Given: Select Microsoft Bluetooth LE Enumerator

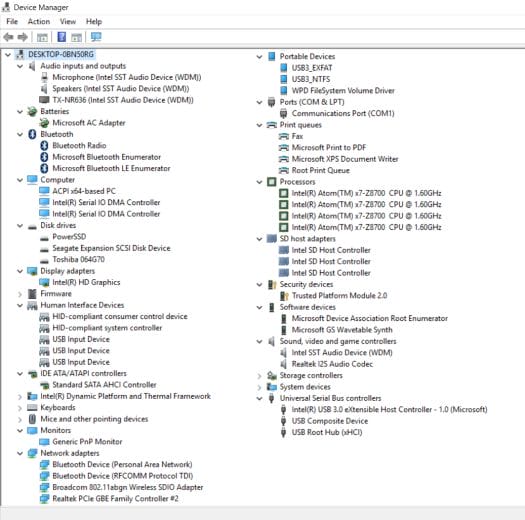Looking at the screenshot, I should 111,168.
